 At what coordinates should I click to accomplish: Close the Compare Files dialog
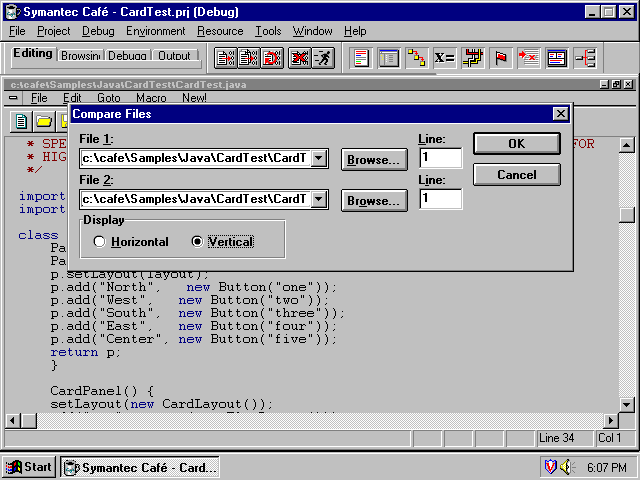point(561,113)
